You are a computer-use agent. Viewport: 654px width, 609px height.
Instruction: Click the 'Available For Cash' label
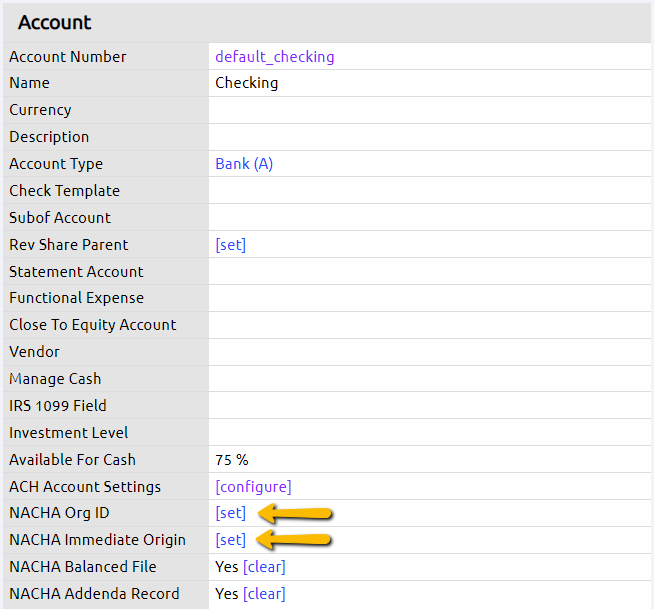(73, 460)
